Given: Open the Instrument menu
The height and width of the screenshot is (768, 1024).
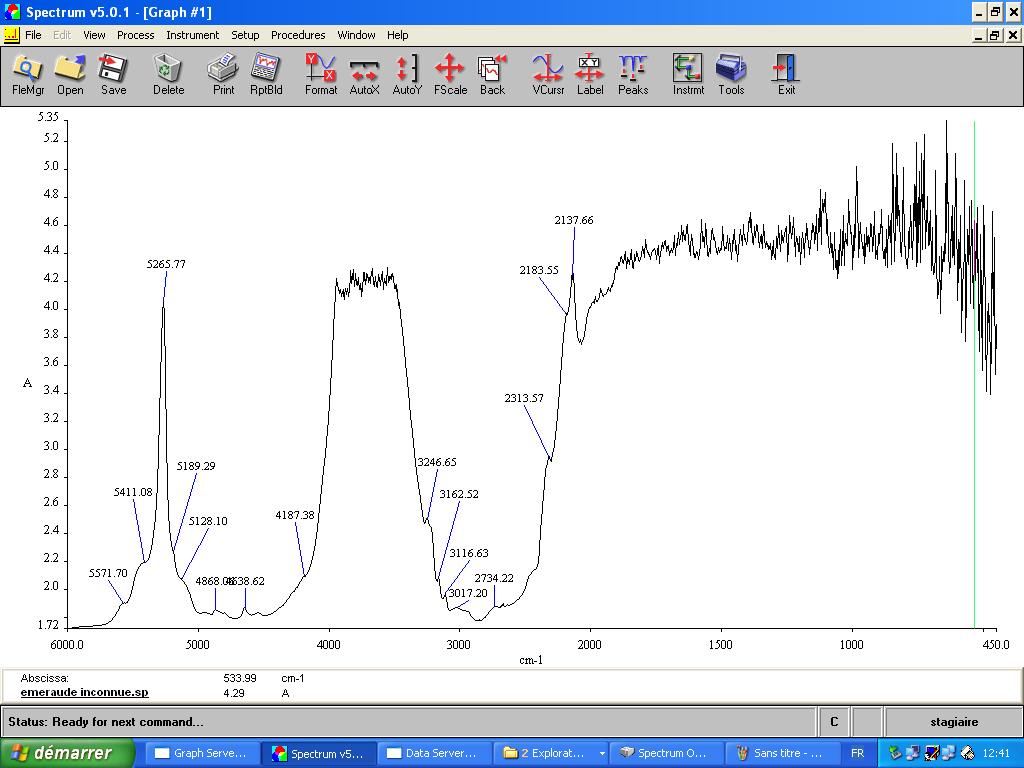Looking at the screenshot, I should point(192,35).
